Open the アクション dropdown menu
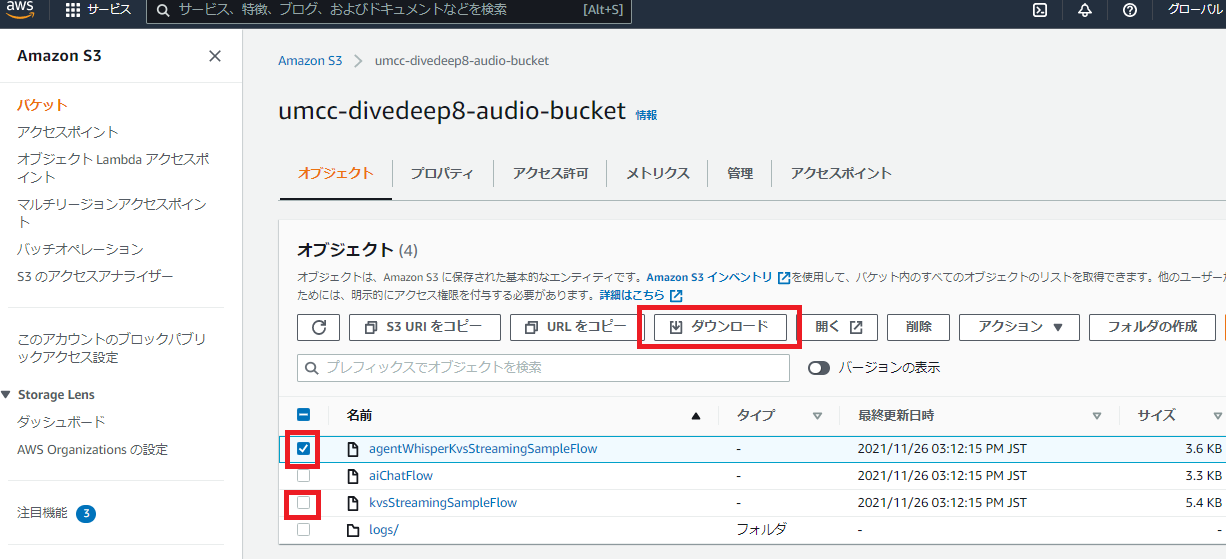 (x=1020, y=327)
